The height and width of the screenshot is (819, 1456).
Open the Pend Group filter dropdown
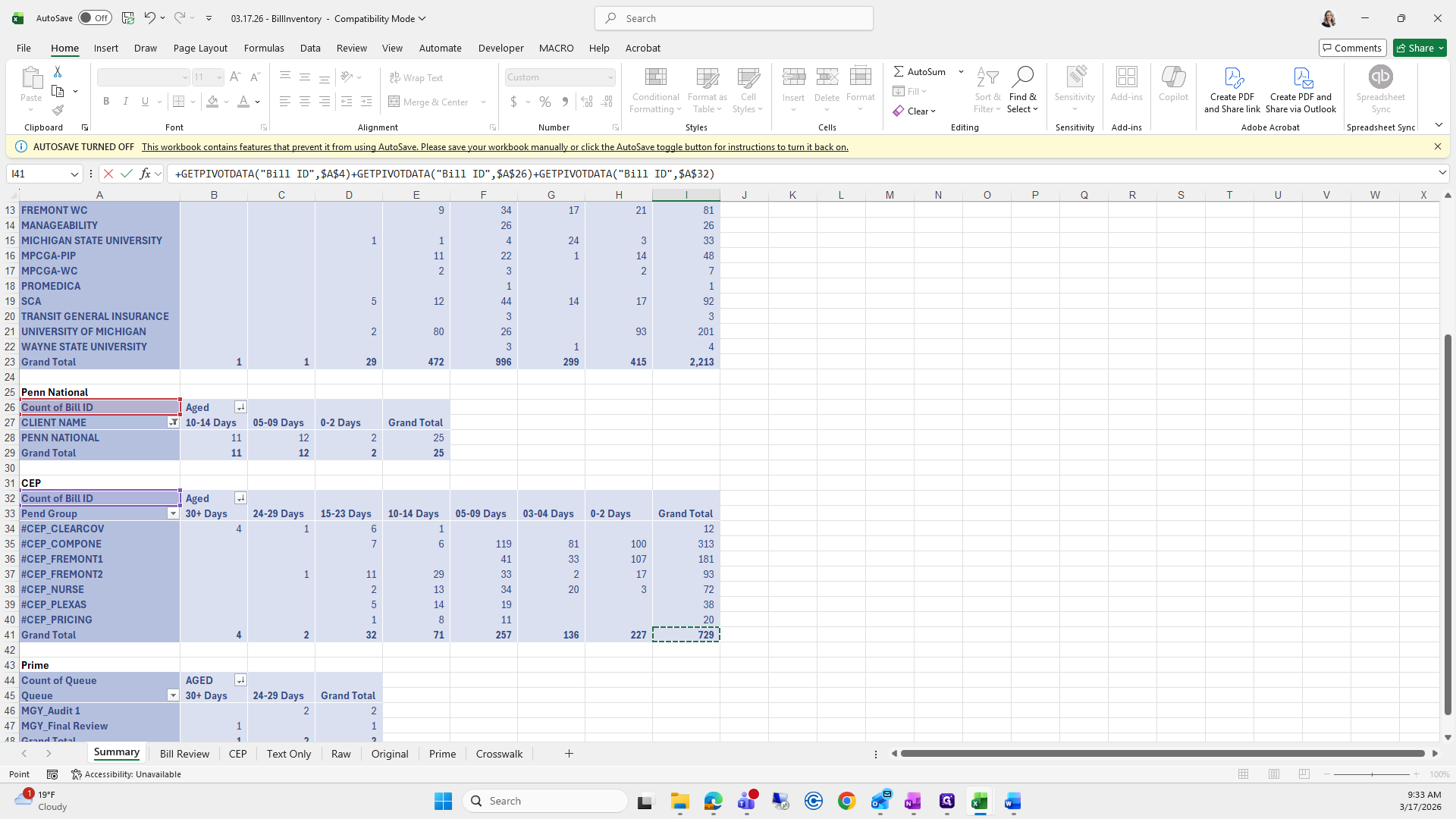[x=173, y=513]
